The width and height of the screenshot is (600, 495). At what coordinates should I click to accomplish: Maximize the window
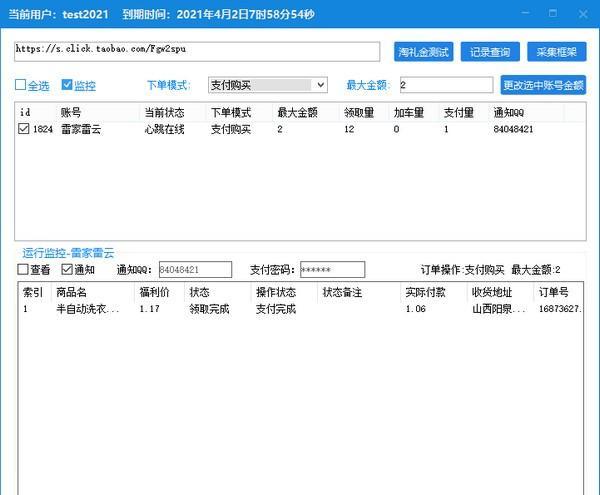[553, 14]
